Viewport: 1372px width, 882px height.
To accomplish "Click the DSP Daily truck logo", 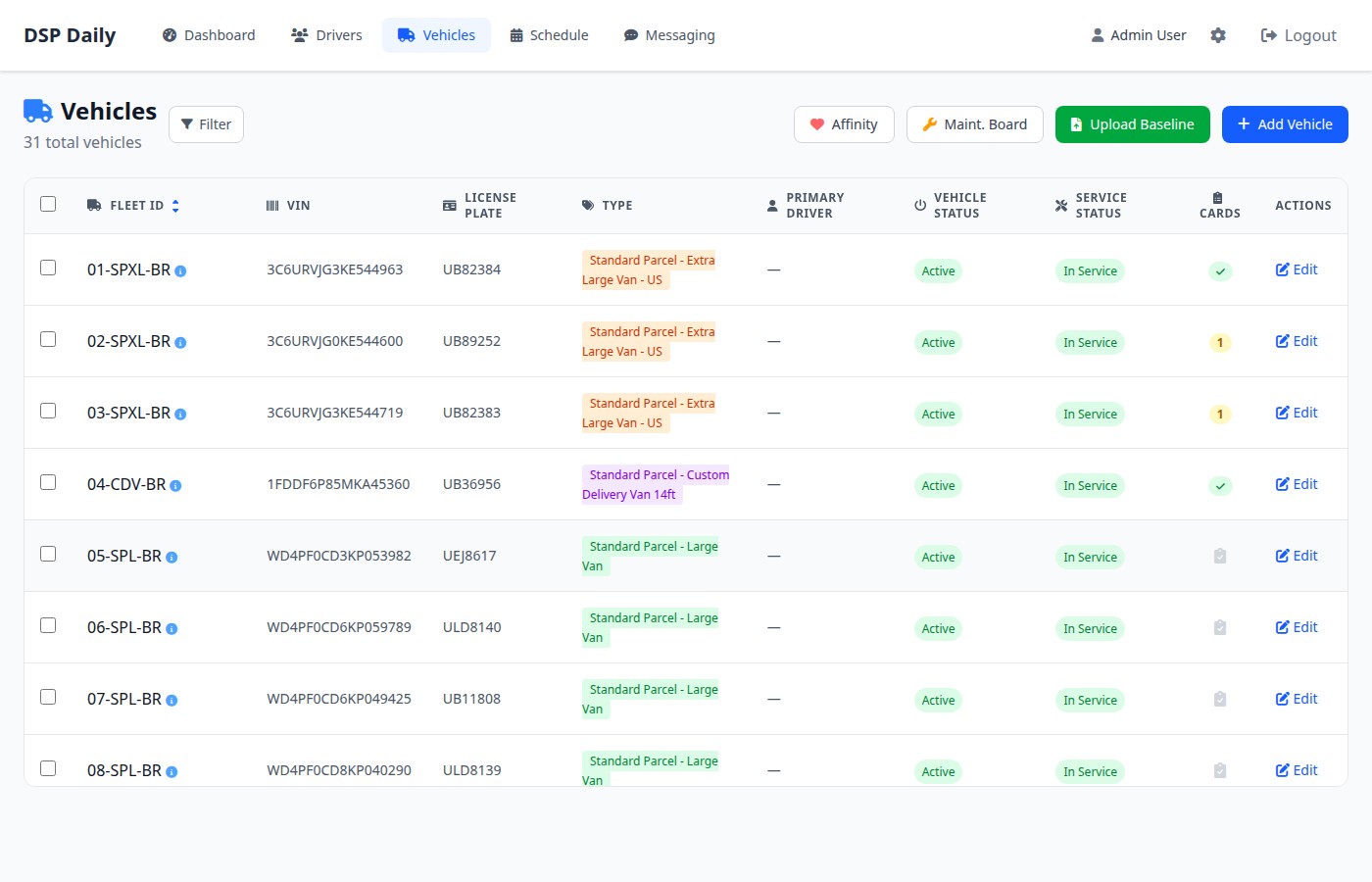I will click(x=36, y=111).
